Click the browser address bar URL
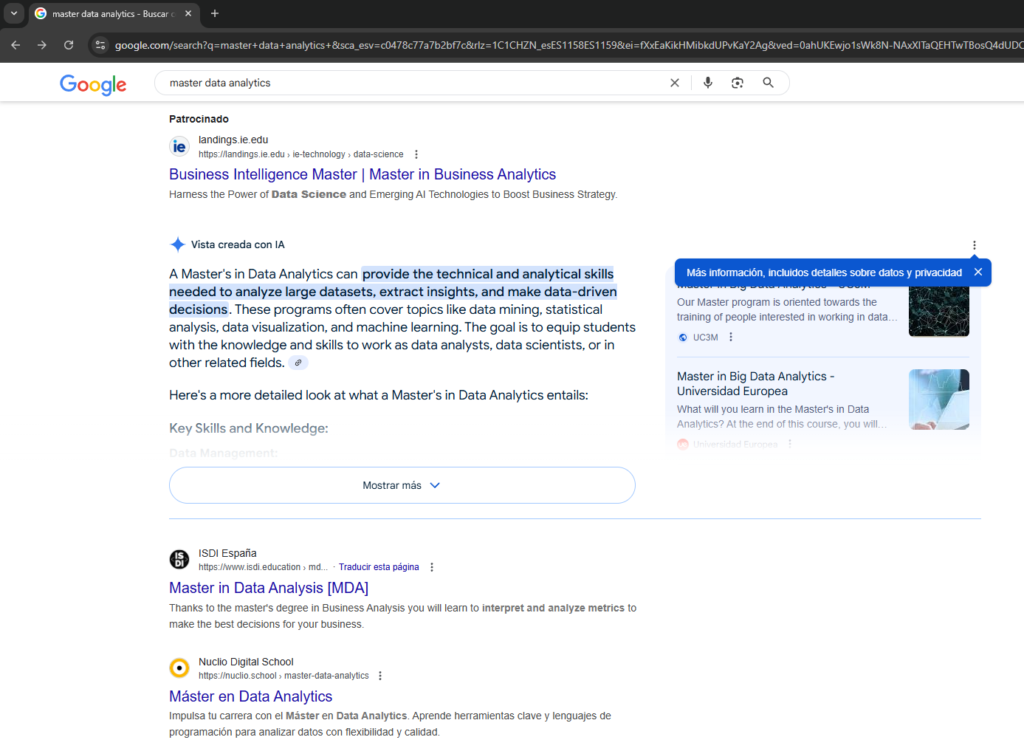 pos(568,45)
